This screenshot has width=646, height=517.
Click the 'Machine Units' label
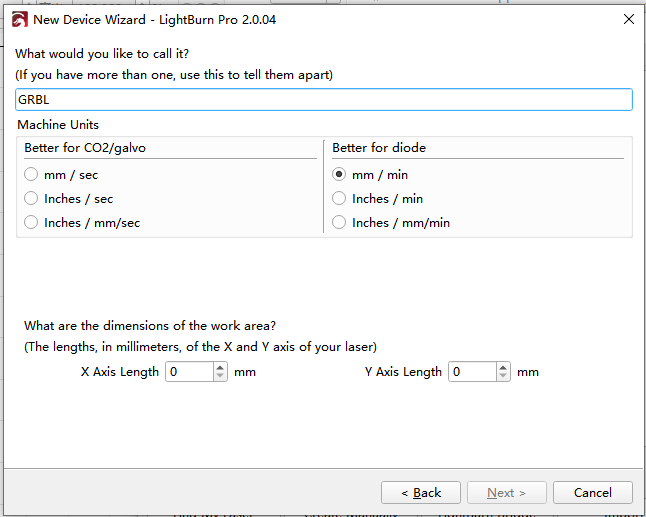click(58, 124)
